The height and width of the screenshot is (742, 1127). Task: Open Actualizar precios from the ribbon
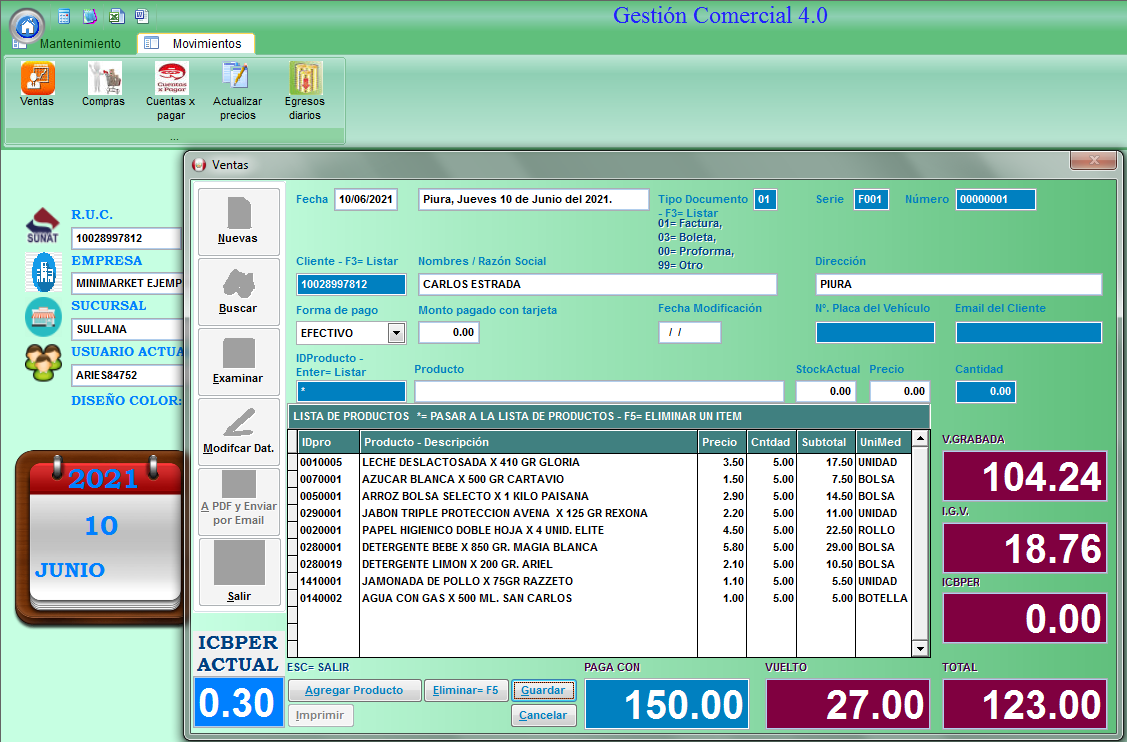237,80
